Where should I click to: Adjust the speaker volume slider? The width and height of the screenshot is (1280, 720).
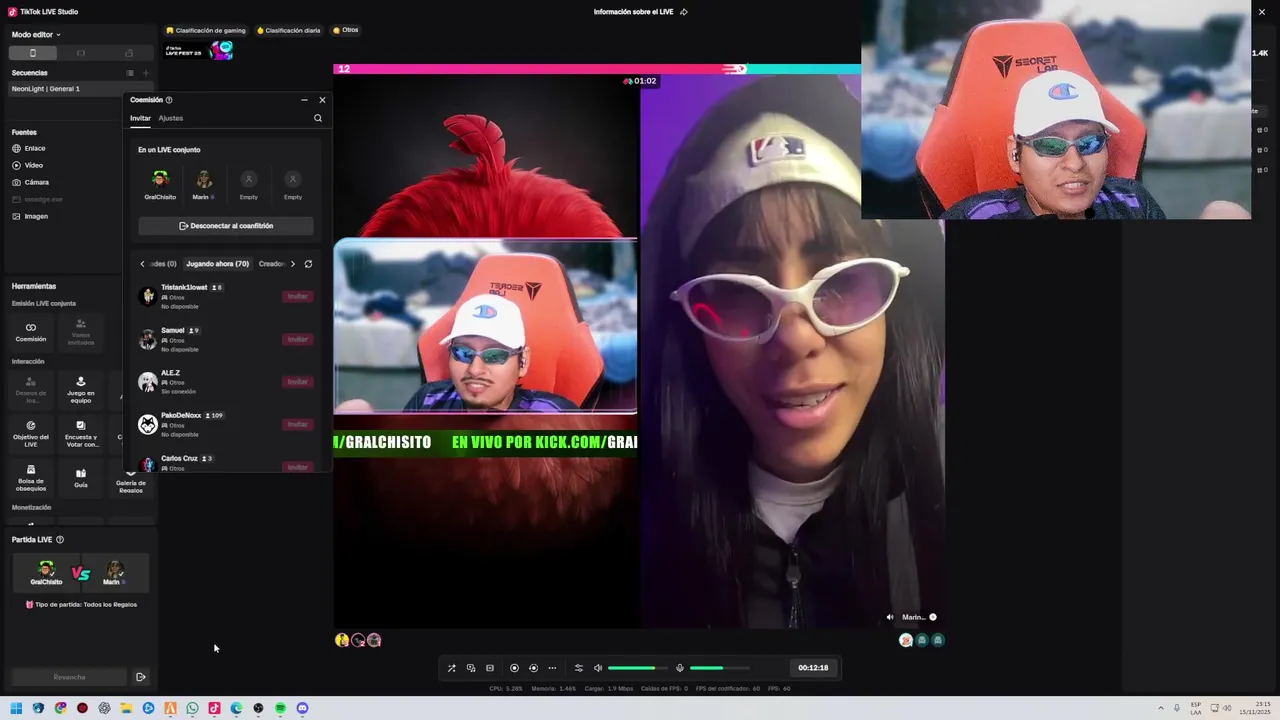coord(637,668)
